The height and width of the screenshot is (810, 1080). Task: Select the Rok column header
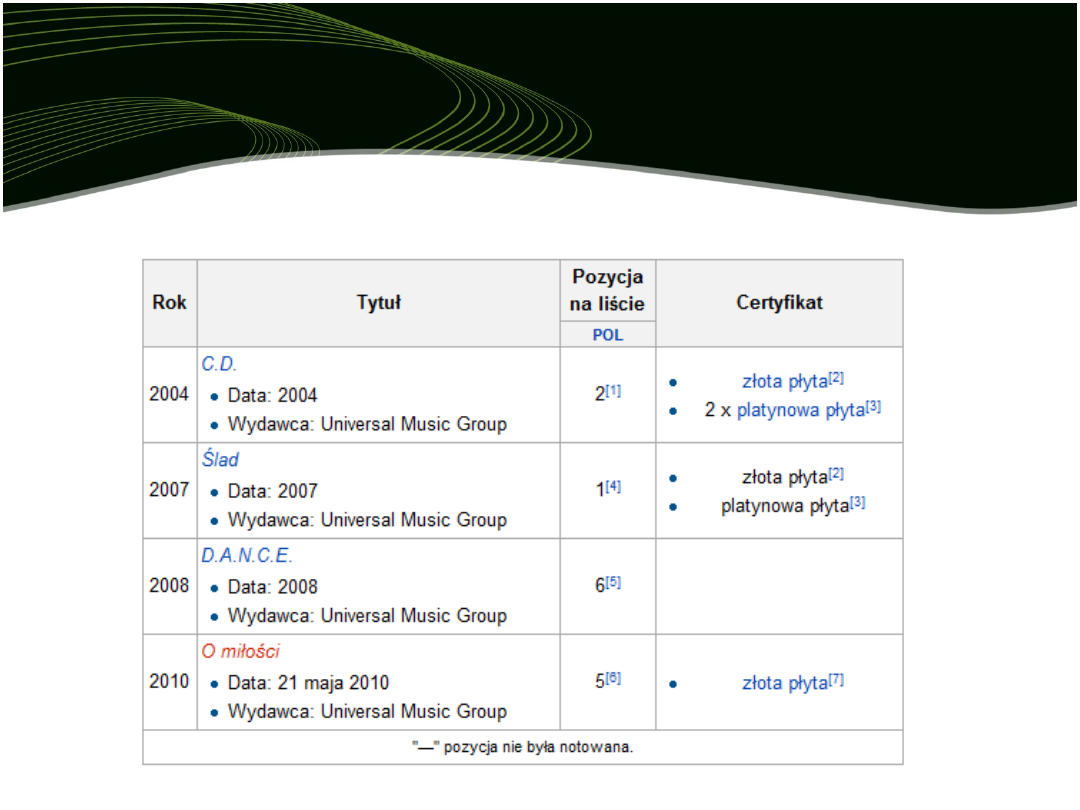pyautogui.click(x=169, y=302)
